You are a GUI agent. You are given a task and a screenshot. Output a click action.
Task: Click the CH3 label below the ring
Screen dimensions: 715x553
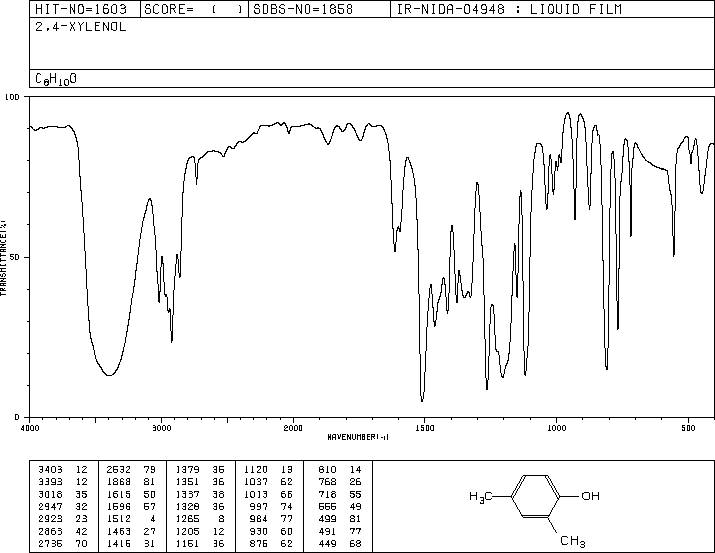(x=573, y=541)
